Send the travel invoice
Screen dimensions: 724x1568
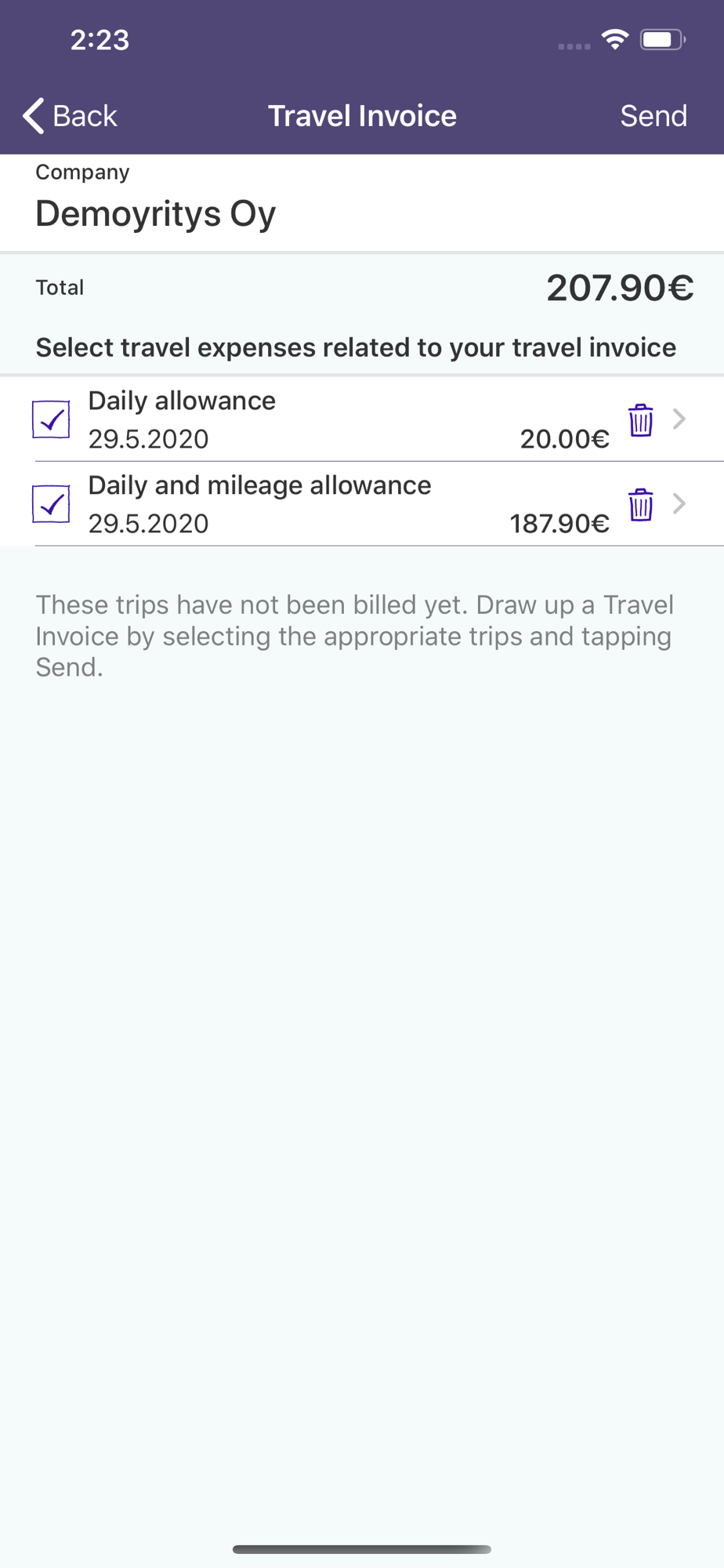tap(653, 116)
